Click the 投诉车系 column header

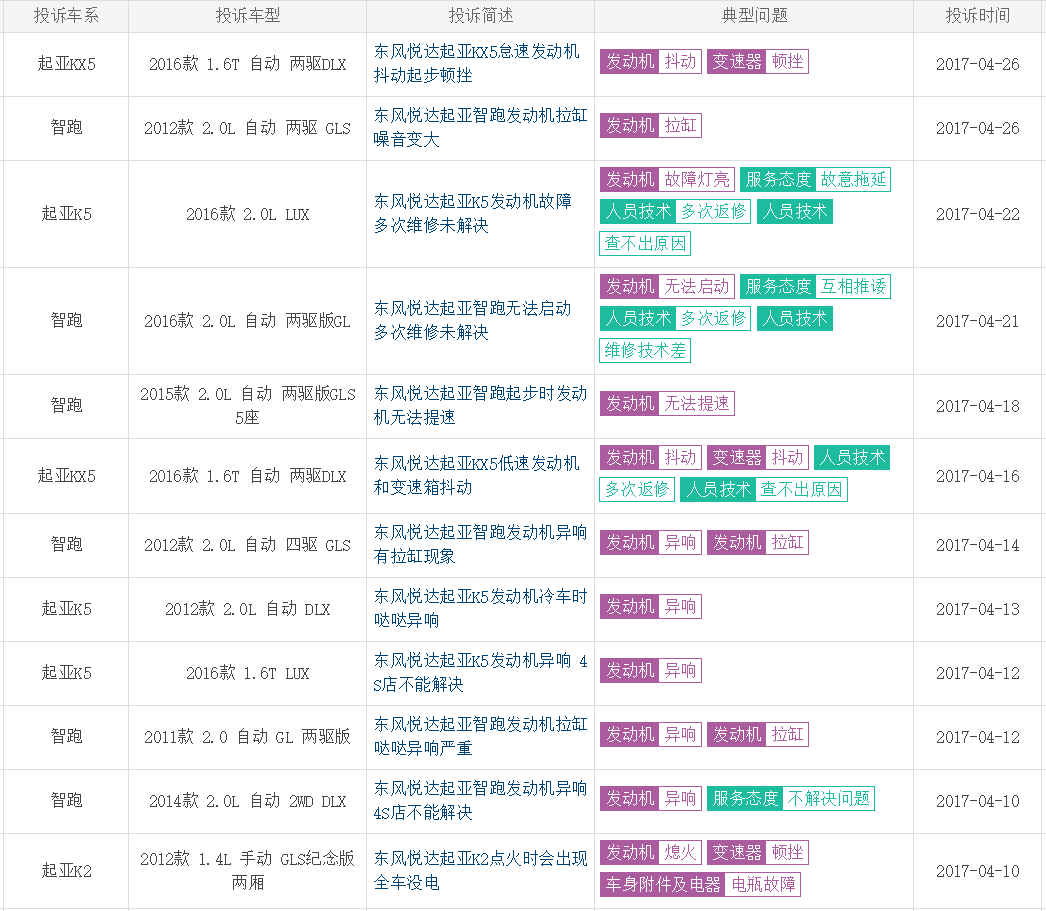pos(66,15)
